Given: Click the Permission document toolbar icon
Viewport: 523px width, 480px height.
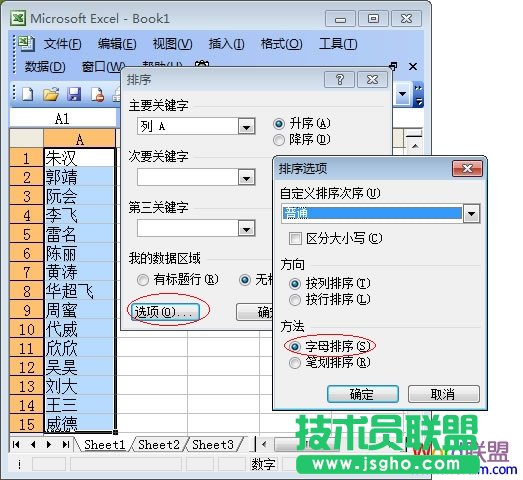Looking at the screenshot, I should [97, 94].
